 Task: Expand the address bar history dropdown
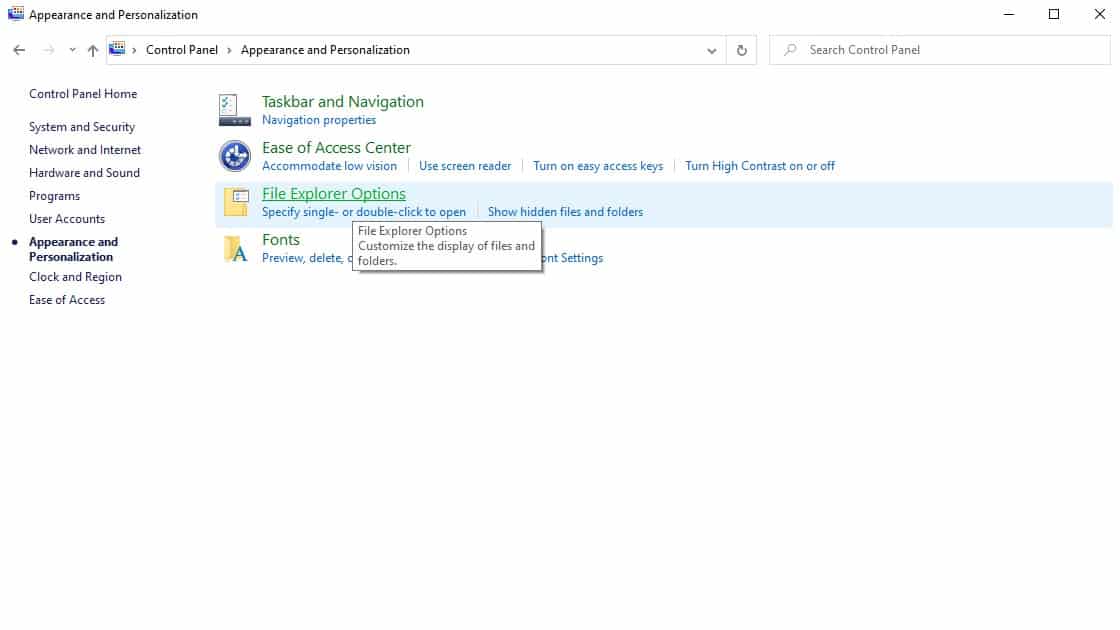point(711,51)
